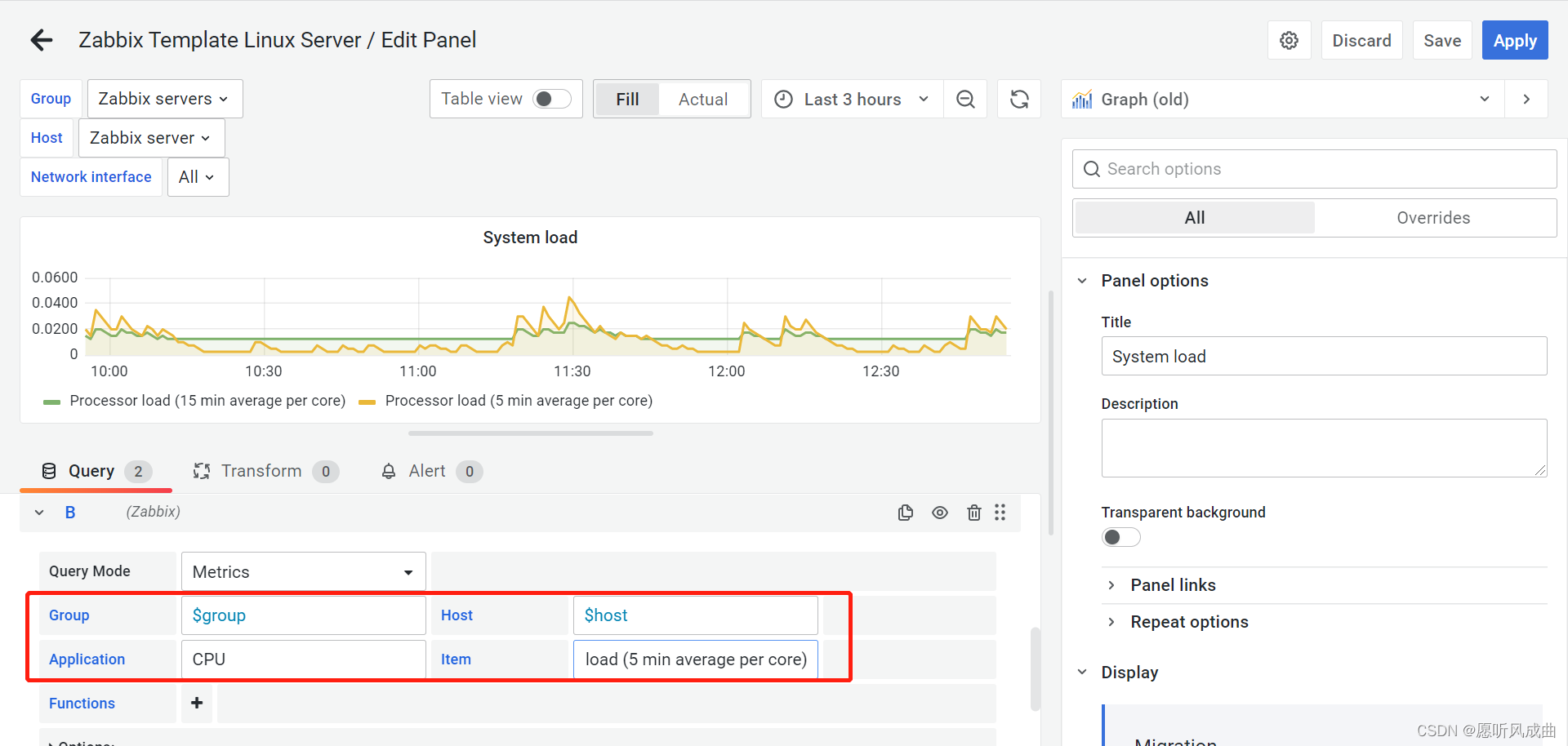Click the panel resize bar below graph
Screen dimensions: 1568x746
pos(531,433)
